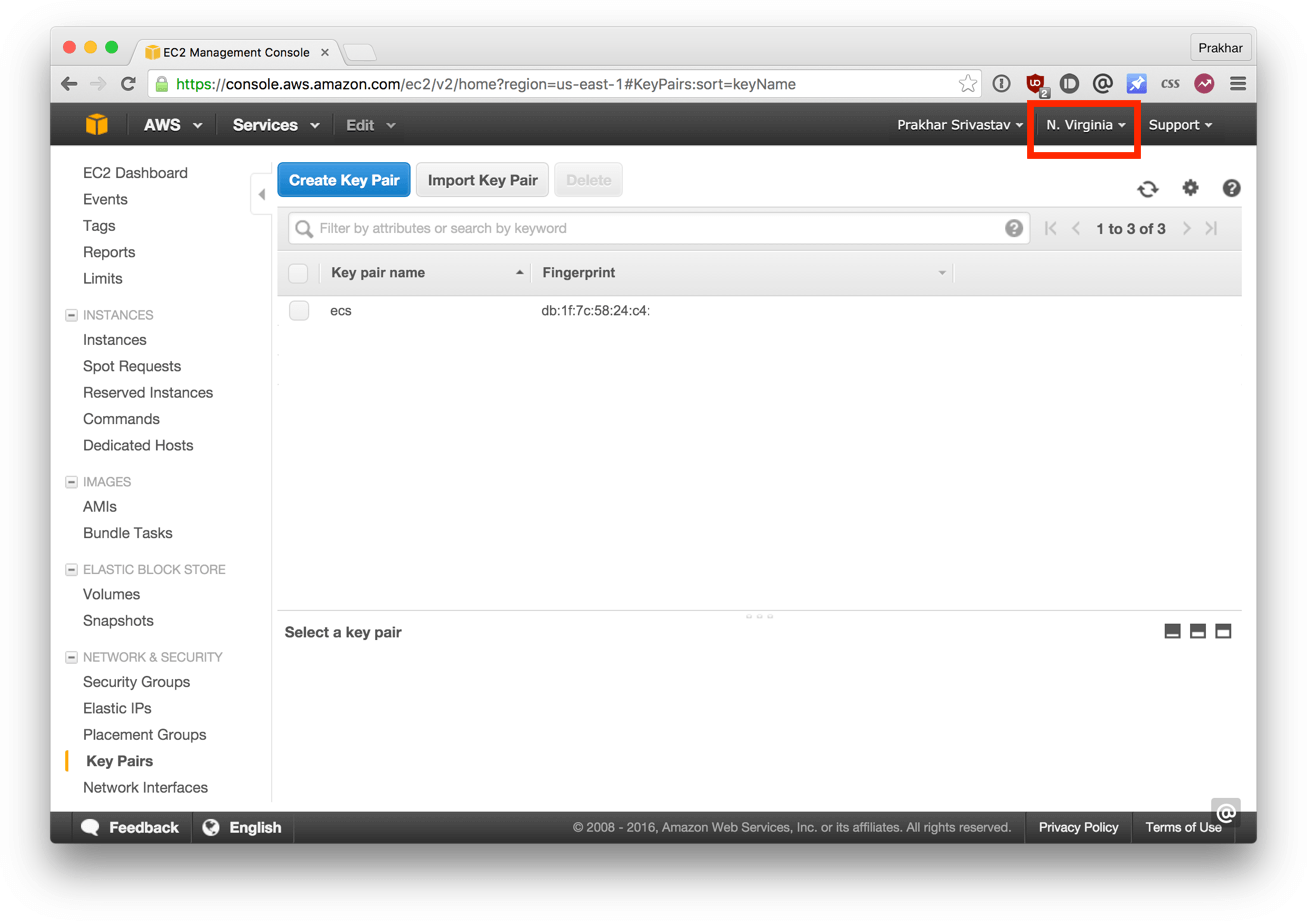This screenshot has width=1307, height=921.
Task: Open AMIs in the sidebar
Action: coord(100,507)
